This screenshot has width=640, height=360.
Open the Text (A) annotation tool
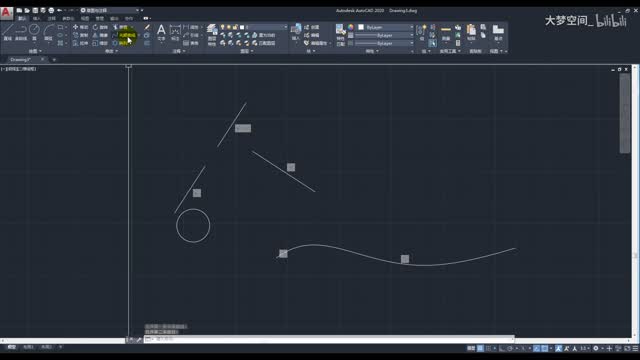(161, 32)
